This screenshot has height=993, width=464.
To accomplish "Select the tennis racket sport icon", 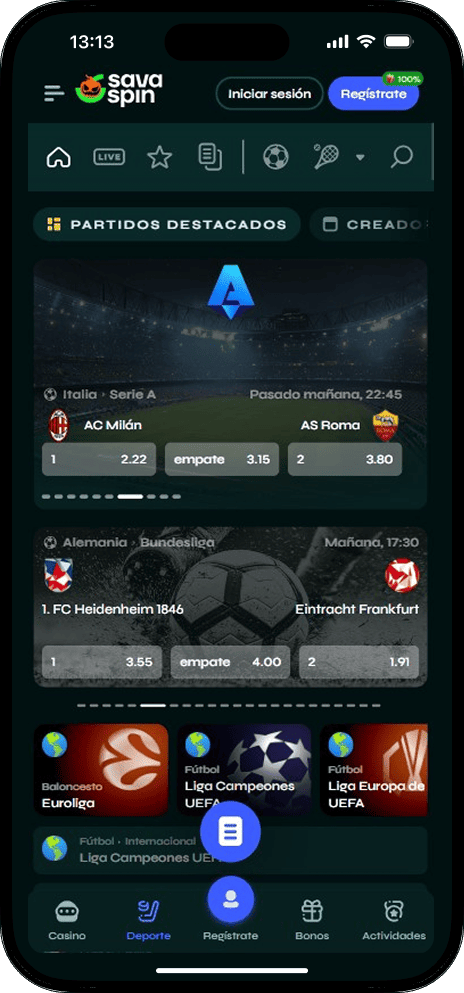I will [x=326, y=157].
